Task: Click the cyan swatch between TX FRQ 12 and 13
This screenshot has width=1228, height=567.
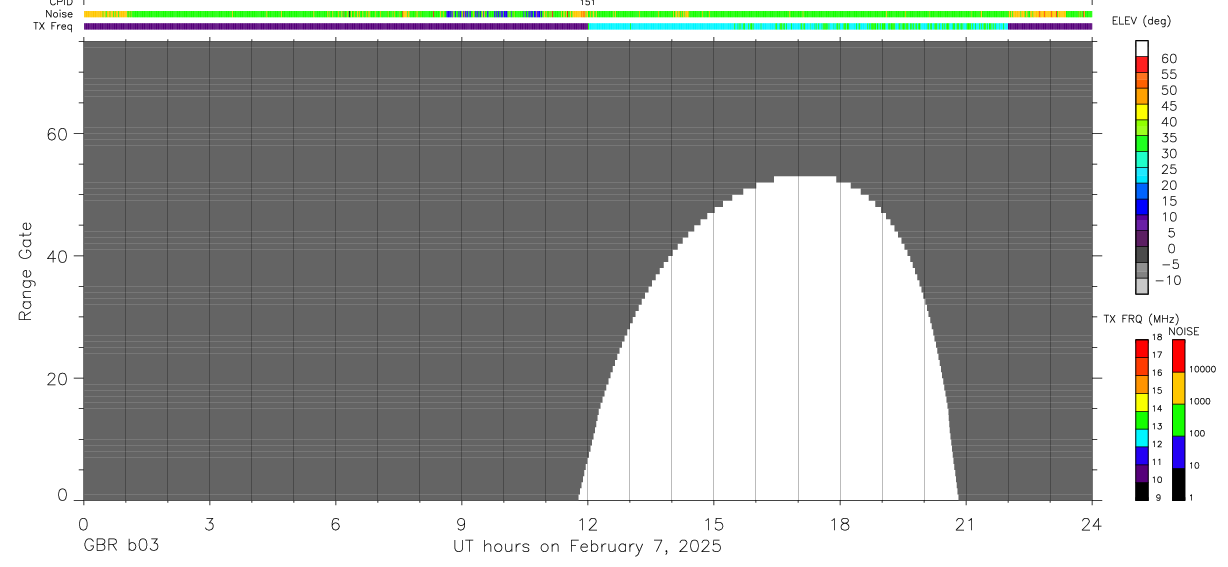Action: coord(1142,437)
